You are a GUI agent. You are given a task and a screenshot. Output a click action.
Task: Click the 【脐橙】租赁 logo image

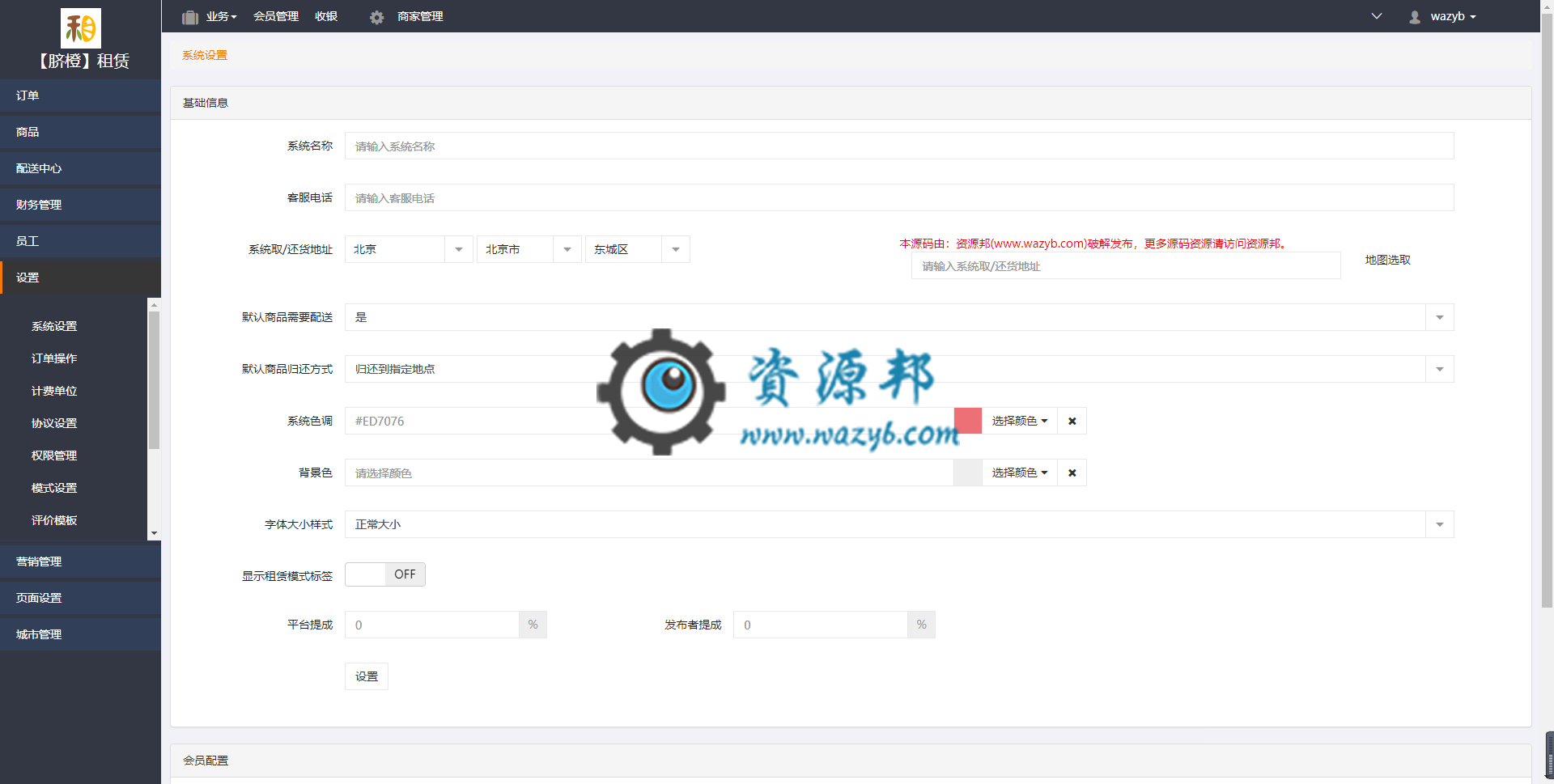81,28
